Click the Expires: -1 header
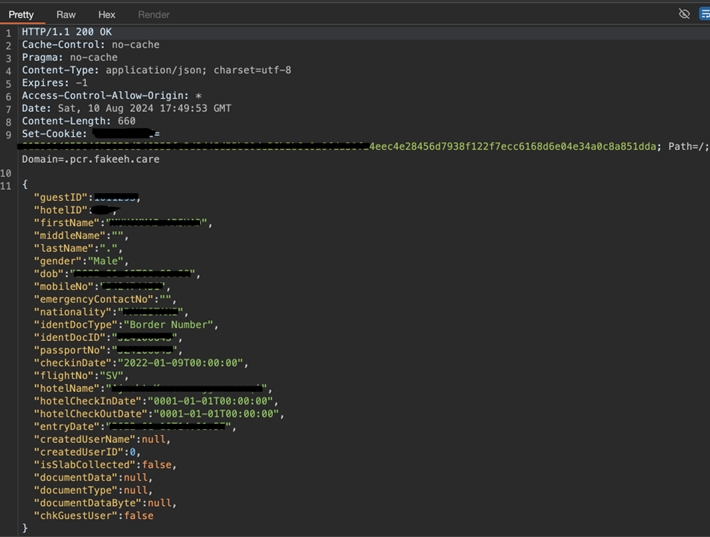The width and height of the screenshot is (710, 537). pyautogui.click(x=55, y=82)
